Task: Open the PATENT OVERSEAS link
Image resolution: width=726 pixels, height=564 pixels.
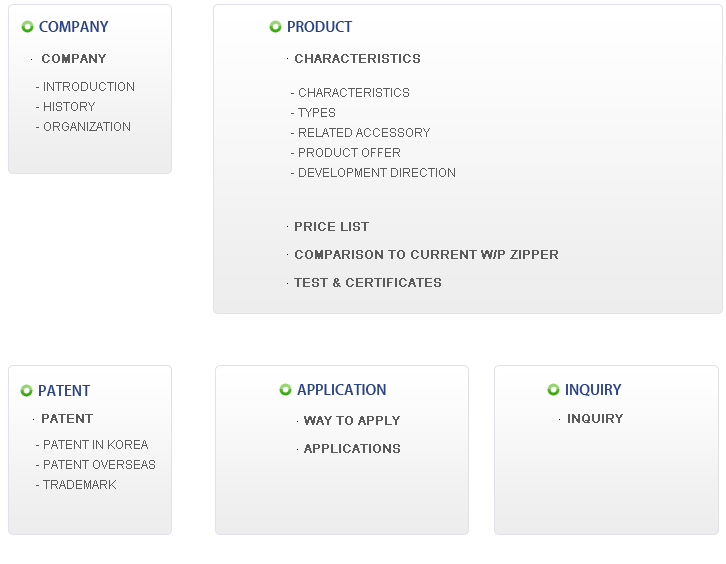Action: (99, 464)
